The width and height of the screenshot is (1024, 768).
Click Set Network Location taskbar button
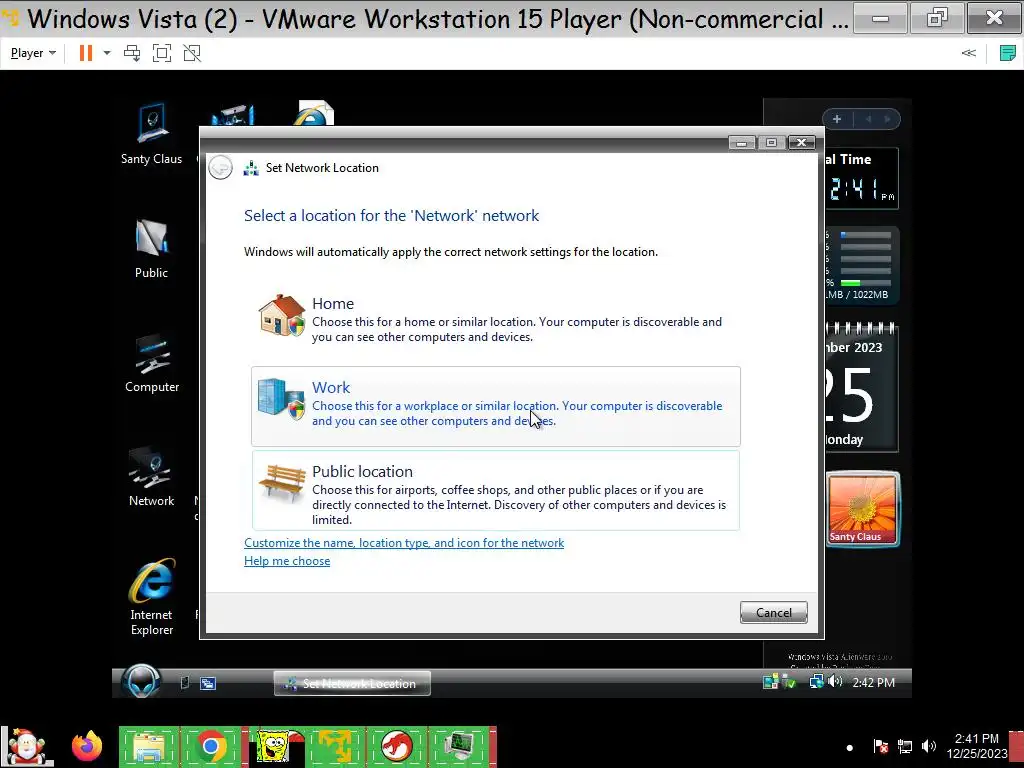point(352,683)
